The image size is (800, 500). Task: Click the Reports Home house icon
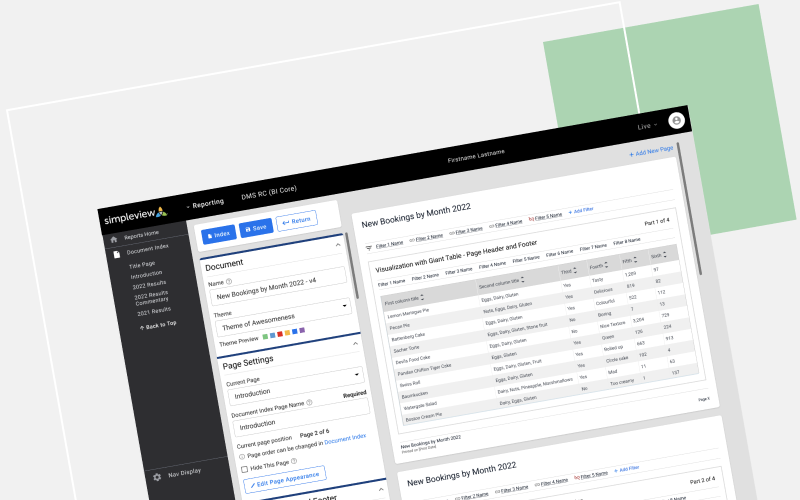click(114, 239)
